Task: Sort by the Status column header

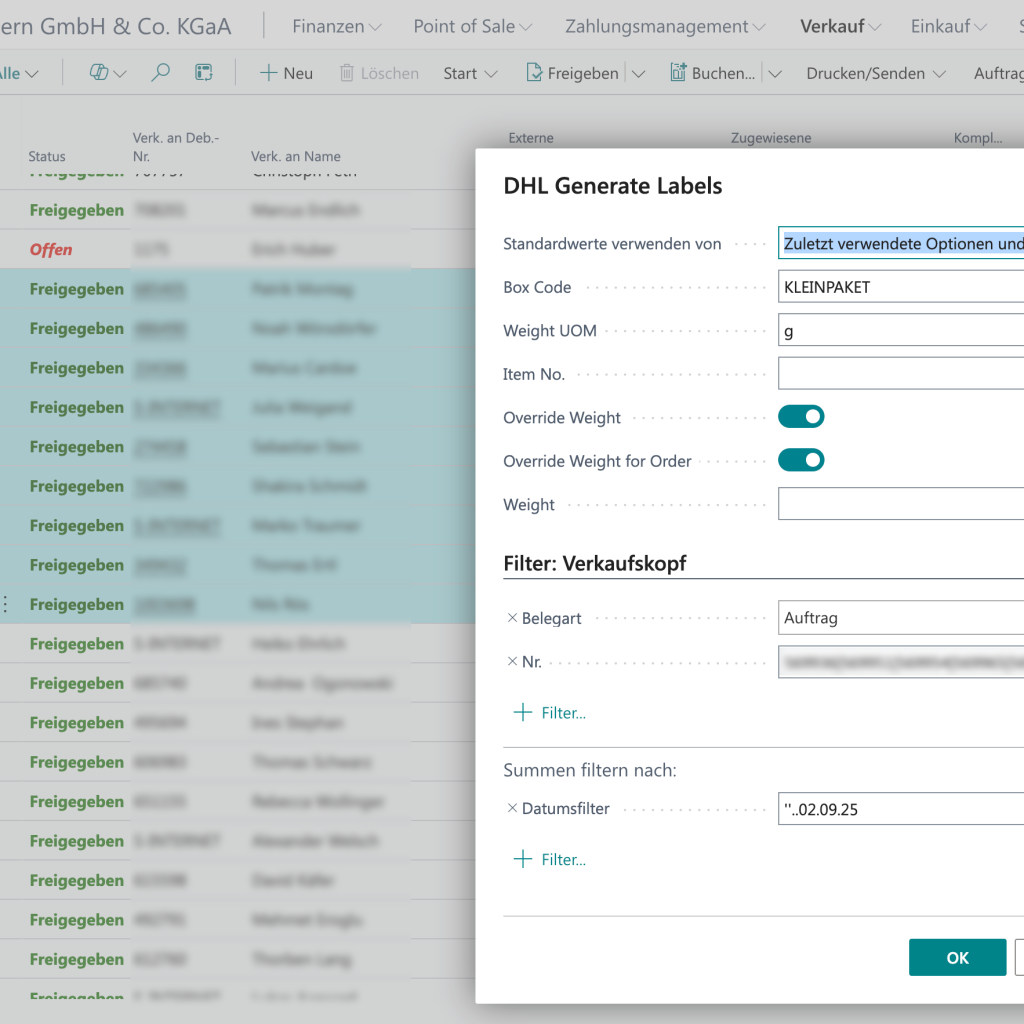Action: (47, 156)
